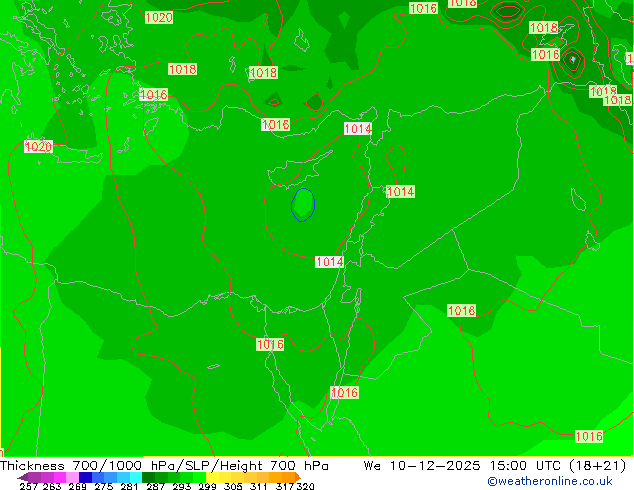The height and width of the screenshot is (490, 634).
Task: Click the cyan swatch in the legend
Action: [x=136, y=477]
